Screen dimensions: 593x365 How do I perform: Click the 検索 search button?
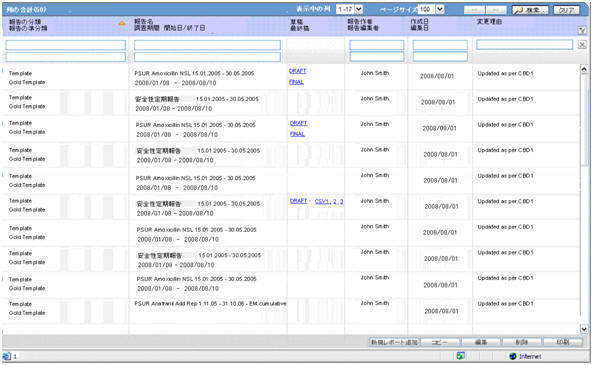[530, 10]
